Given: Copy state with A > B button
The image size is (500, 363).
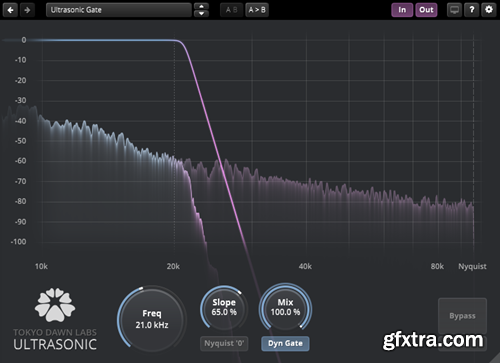Looking at the screenshot, I should [x=257, y=10].
